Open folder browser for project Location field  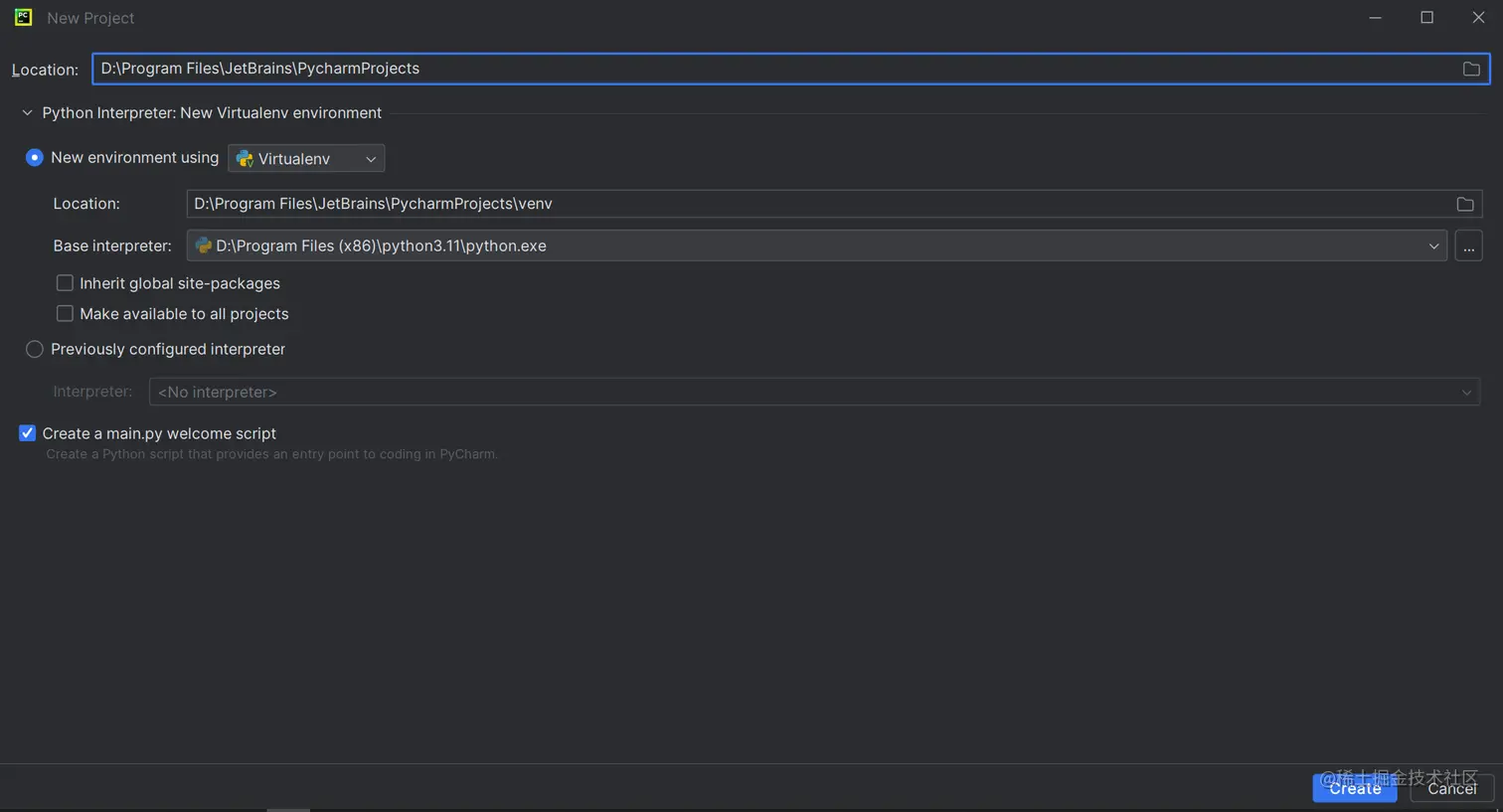tap(1471, 69)
